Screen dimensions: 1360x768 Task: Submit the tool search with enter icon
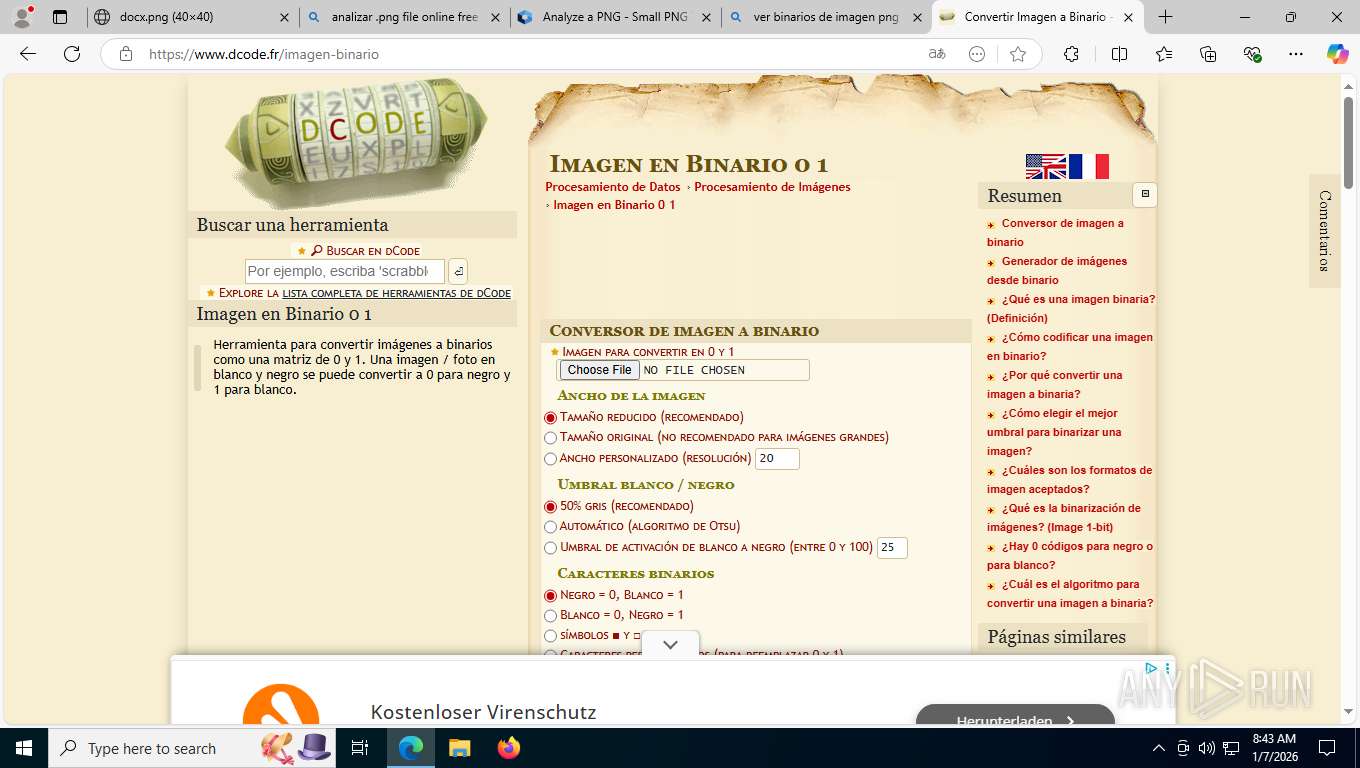[457, 271]
